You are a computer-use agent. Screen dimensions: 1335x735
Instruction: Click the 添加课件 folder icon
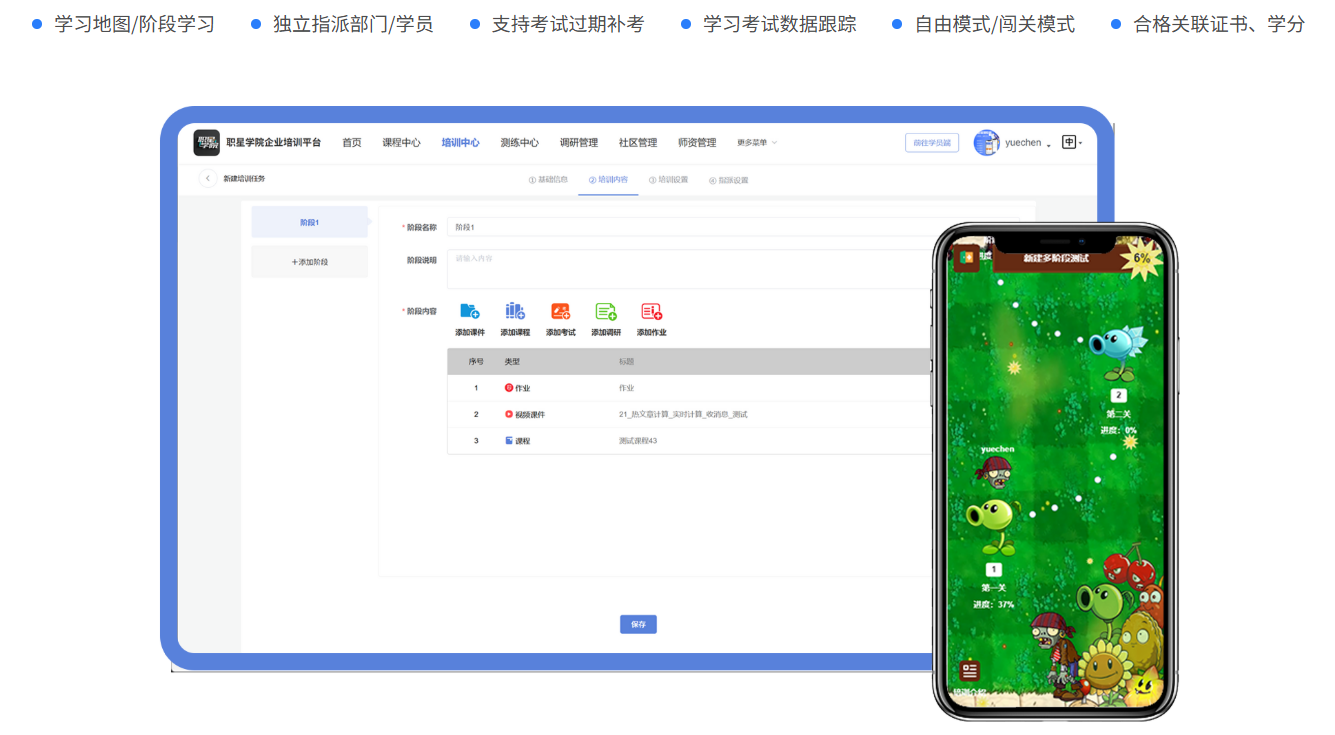(470, 312)
